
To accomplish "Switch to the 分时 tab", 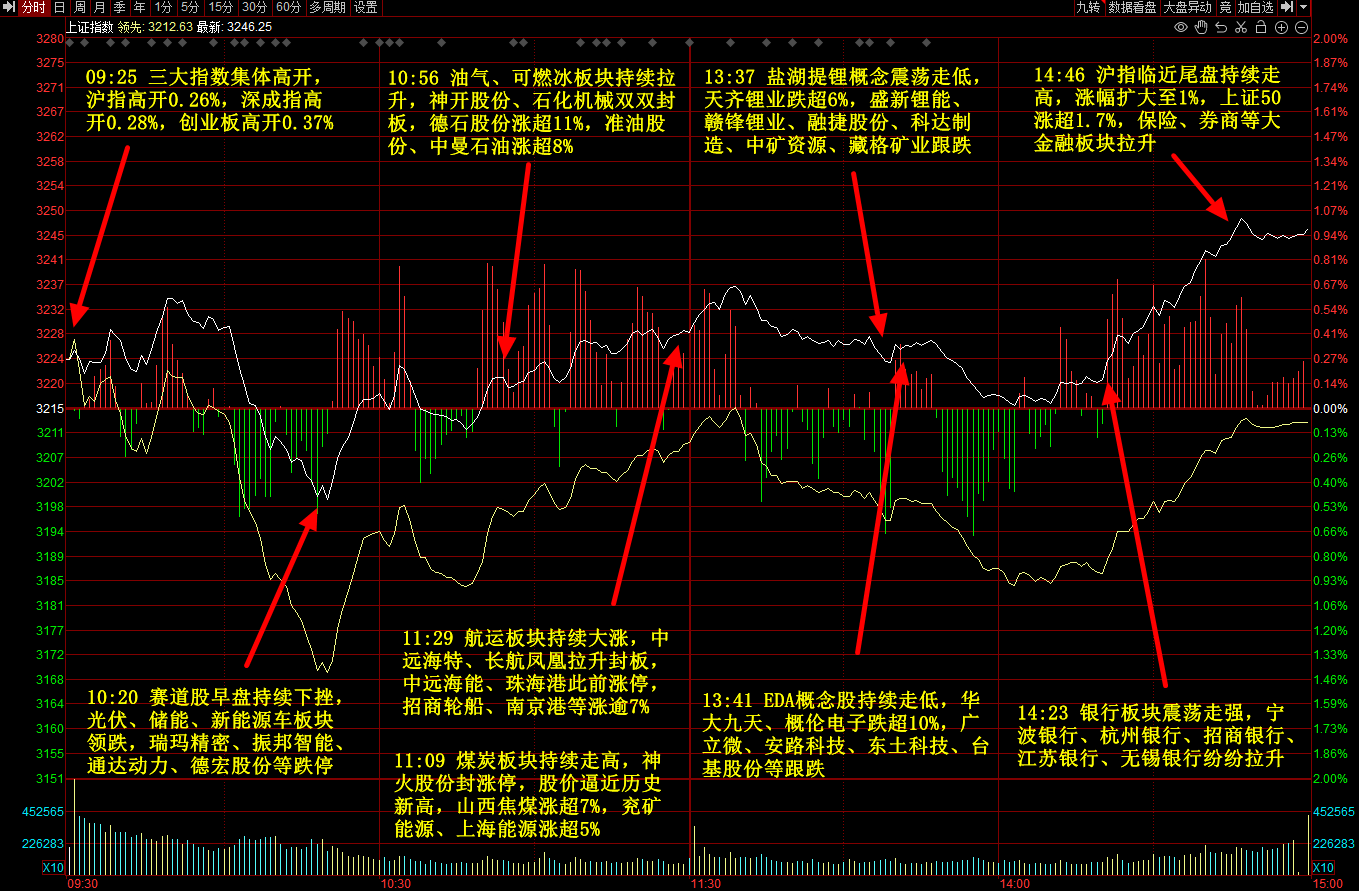I will click(34, 7).
